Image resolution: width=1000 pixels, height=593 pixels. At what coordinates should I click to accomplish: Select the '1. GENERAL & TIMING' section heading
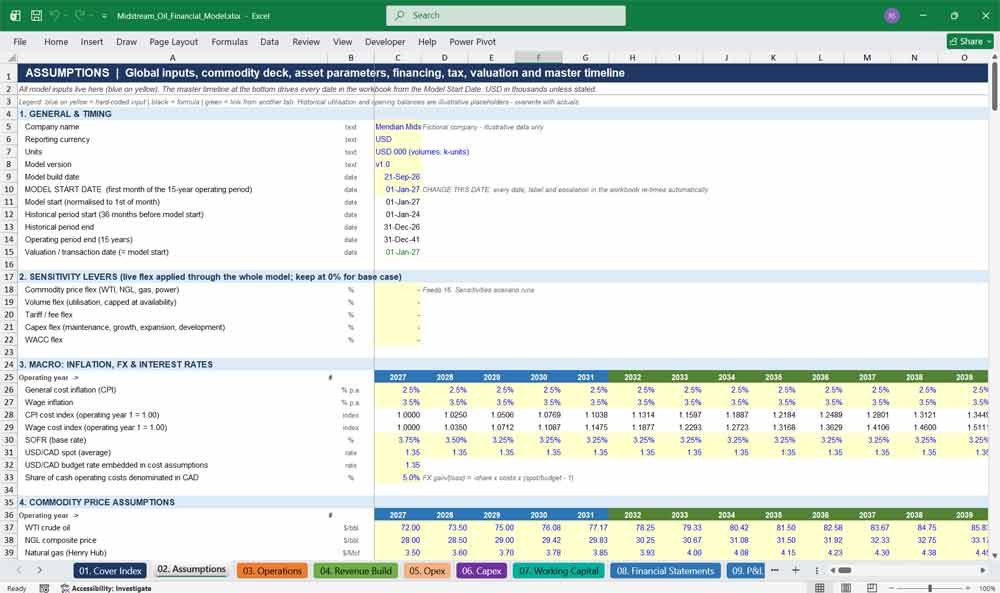pyautogui.click(x=65, y=113)
